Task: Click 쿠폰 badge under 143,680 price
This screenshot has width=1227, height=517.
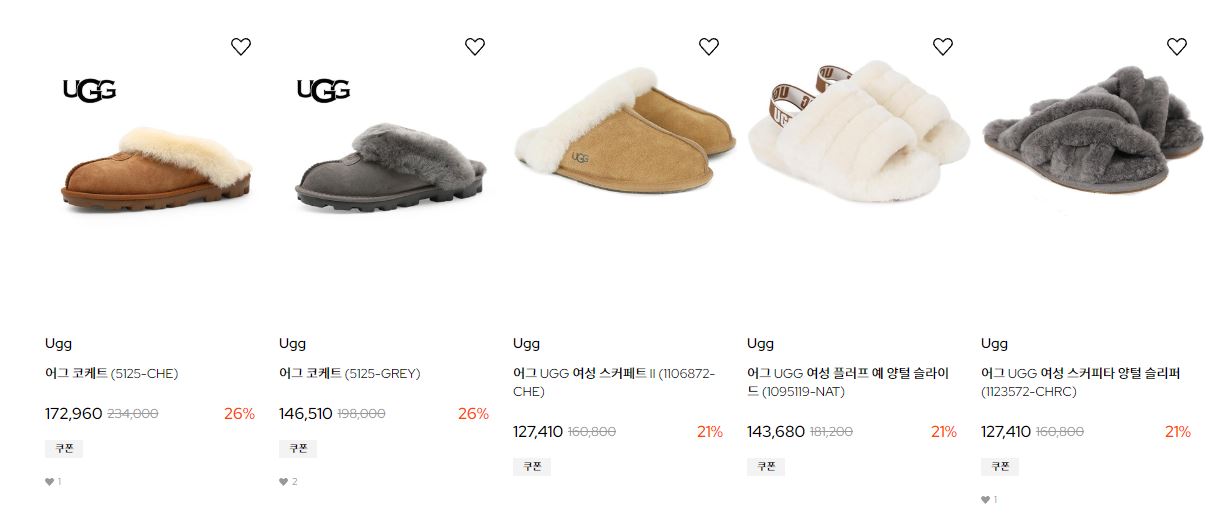Action: point(766,467)
